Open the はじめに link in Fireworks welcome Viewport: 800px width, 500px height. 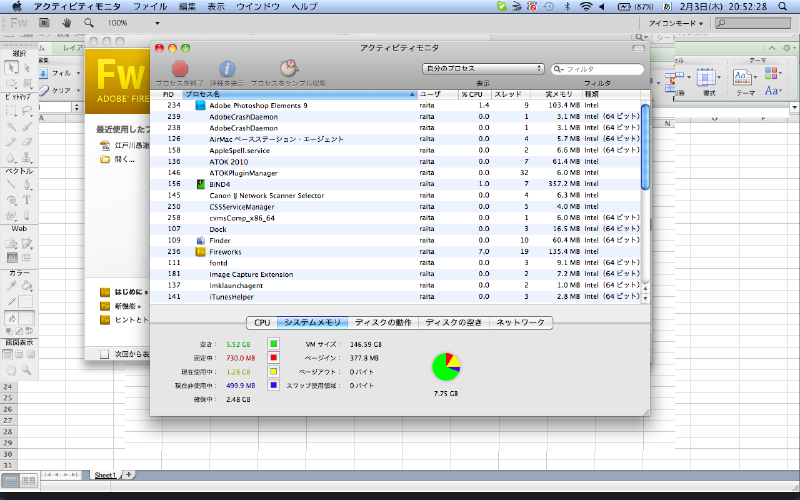point(129,292)
